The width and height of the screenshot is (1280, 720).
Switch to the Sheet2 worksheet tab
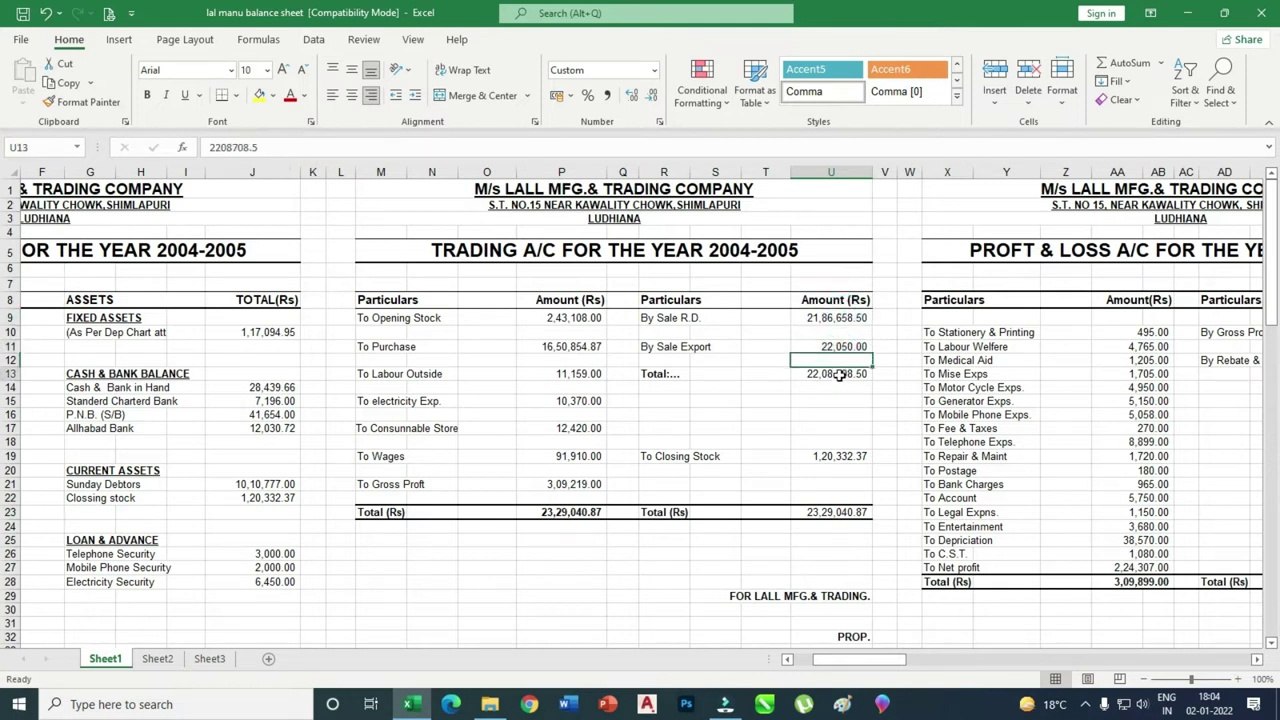point(157,659)
